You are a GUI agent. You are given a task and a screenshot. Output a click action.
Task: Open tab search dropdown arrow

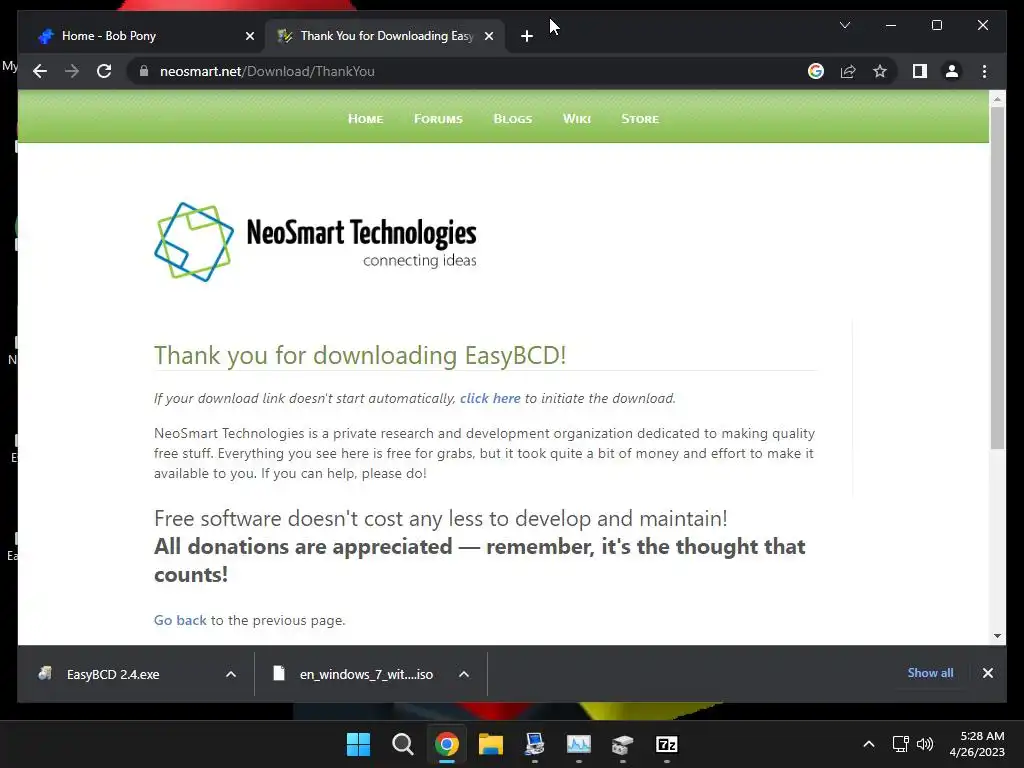click(x=844, y=25)
